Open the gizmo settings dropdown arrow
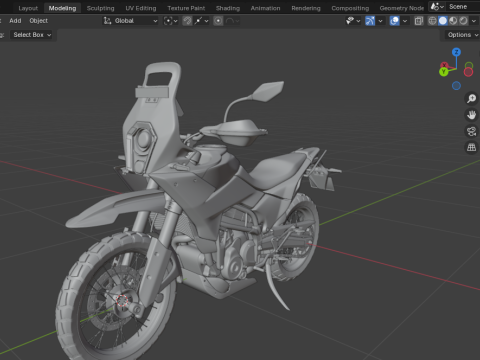 pos(380,21)
